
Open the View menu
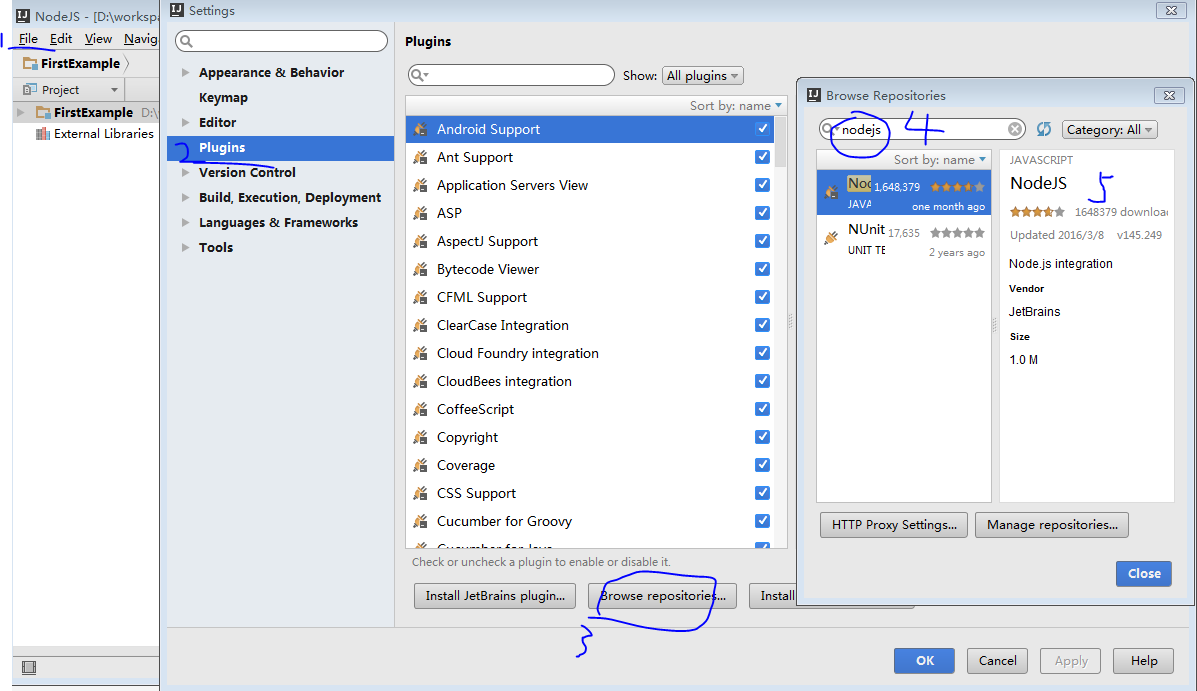click(98, 38)
